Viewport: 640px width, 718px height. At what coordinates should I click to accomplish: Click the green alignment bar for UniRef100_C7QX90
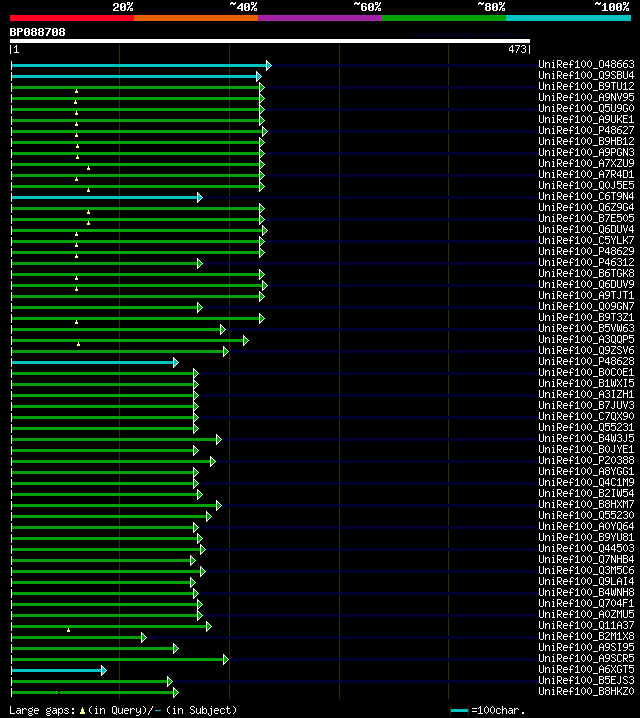point(103,418)
